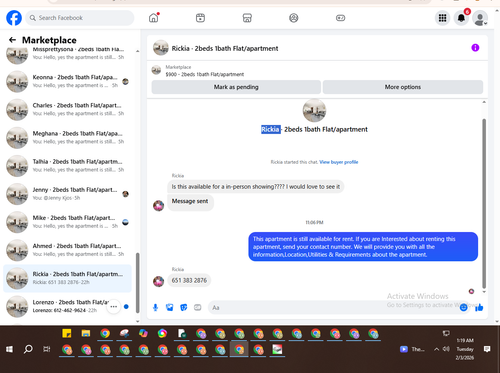Viewport: 500px width, 373px height.
Task: Click the back arrow beside Marketplace
Action: click(x=12, y=40)
